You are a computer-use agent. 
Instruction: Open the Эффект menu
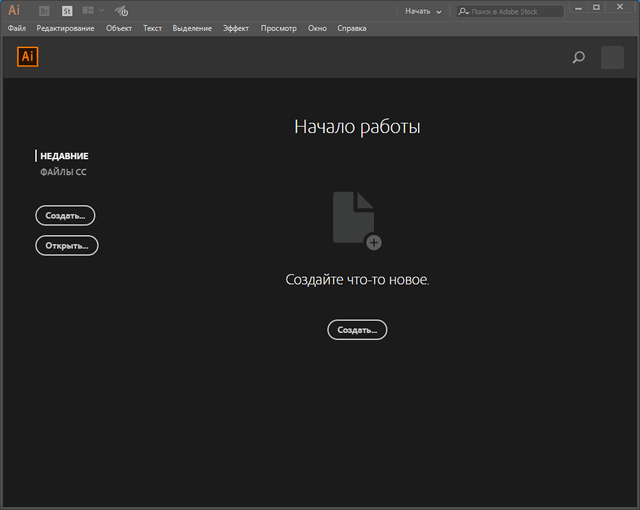tap(236, 28)
